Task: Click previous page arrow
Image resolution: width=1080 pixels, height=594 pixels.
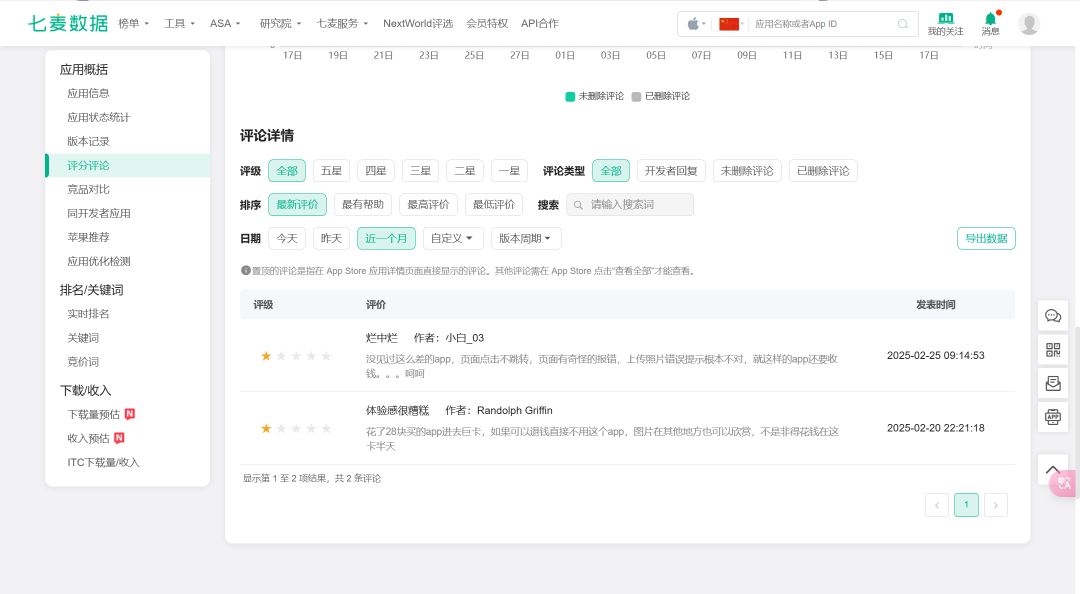Action: click(x=937, y=505)
